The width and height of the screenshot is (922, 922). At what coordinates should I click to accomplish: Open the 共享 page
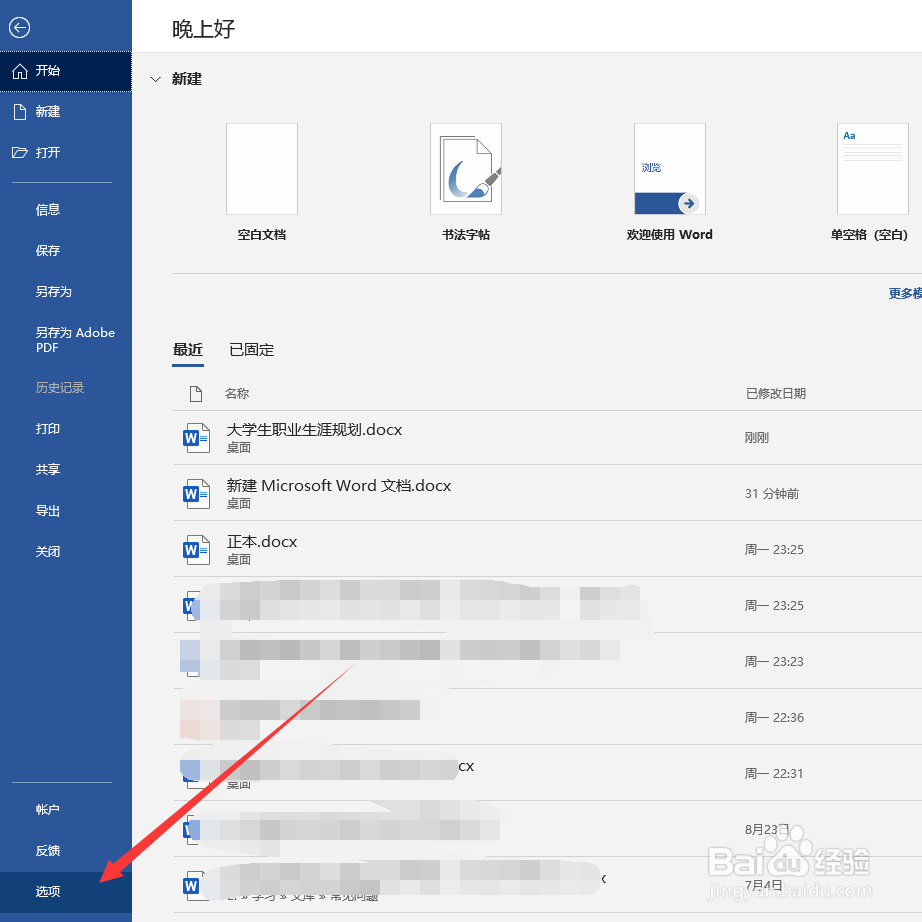(48, 470)
